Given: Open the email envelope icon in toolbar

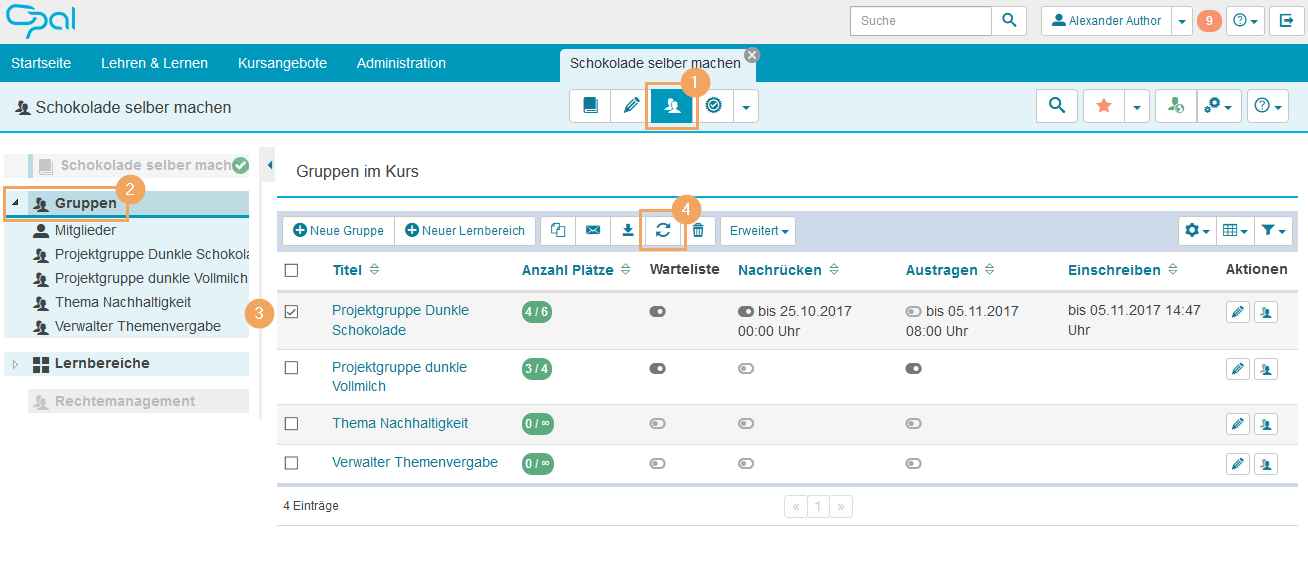Looking at the screenshot, I should [x=592, y=230].
